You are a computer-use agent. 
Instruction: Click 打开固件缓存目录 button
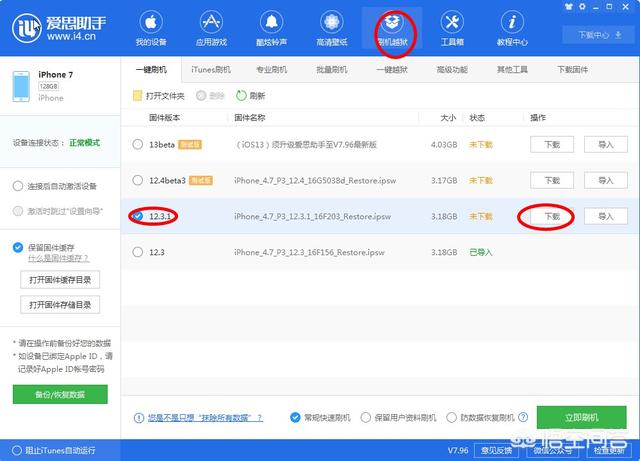click(x=60, y=280)
